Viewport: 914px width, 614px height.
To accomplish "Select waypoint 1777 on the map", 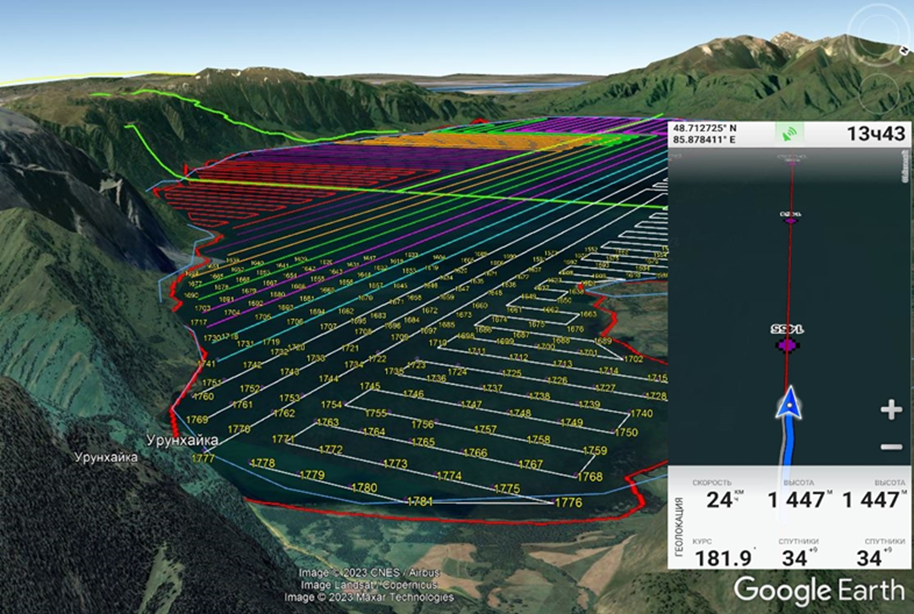I will point(203,459).
